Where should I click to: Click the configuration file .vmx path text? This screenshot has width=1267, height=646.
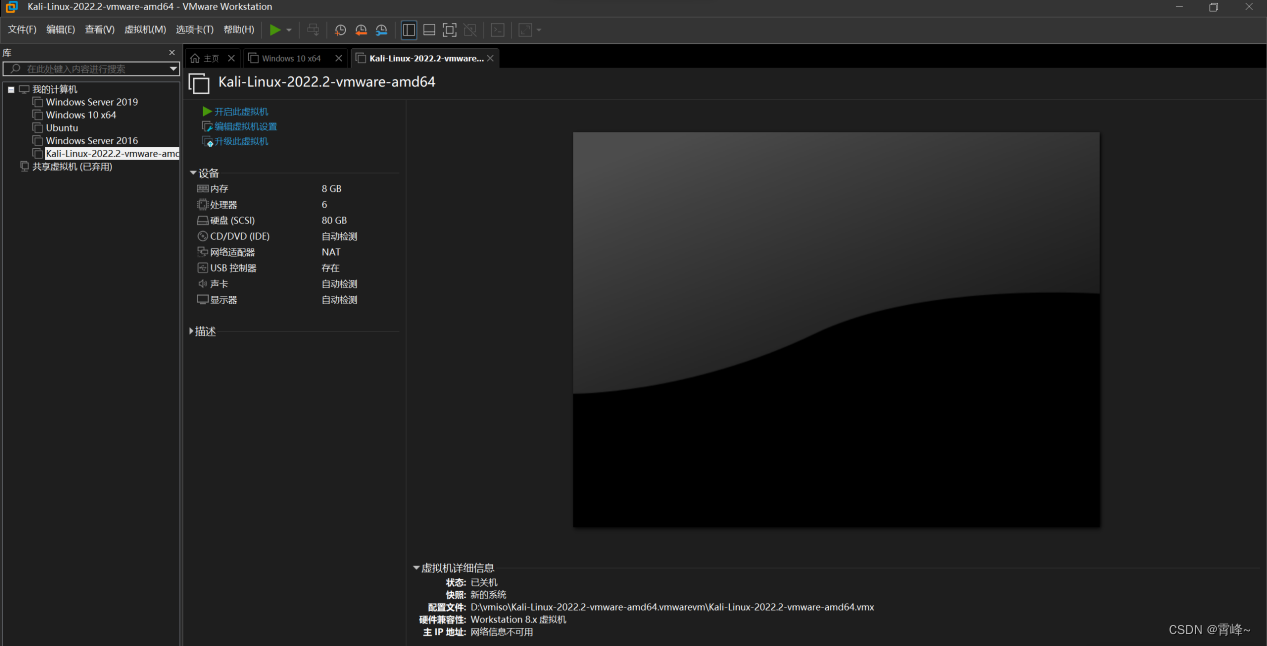[672, 607]
